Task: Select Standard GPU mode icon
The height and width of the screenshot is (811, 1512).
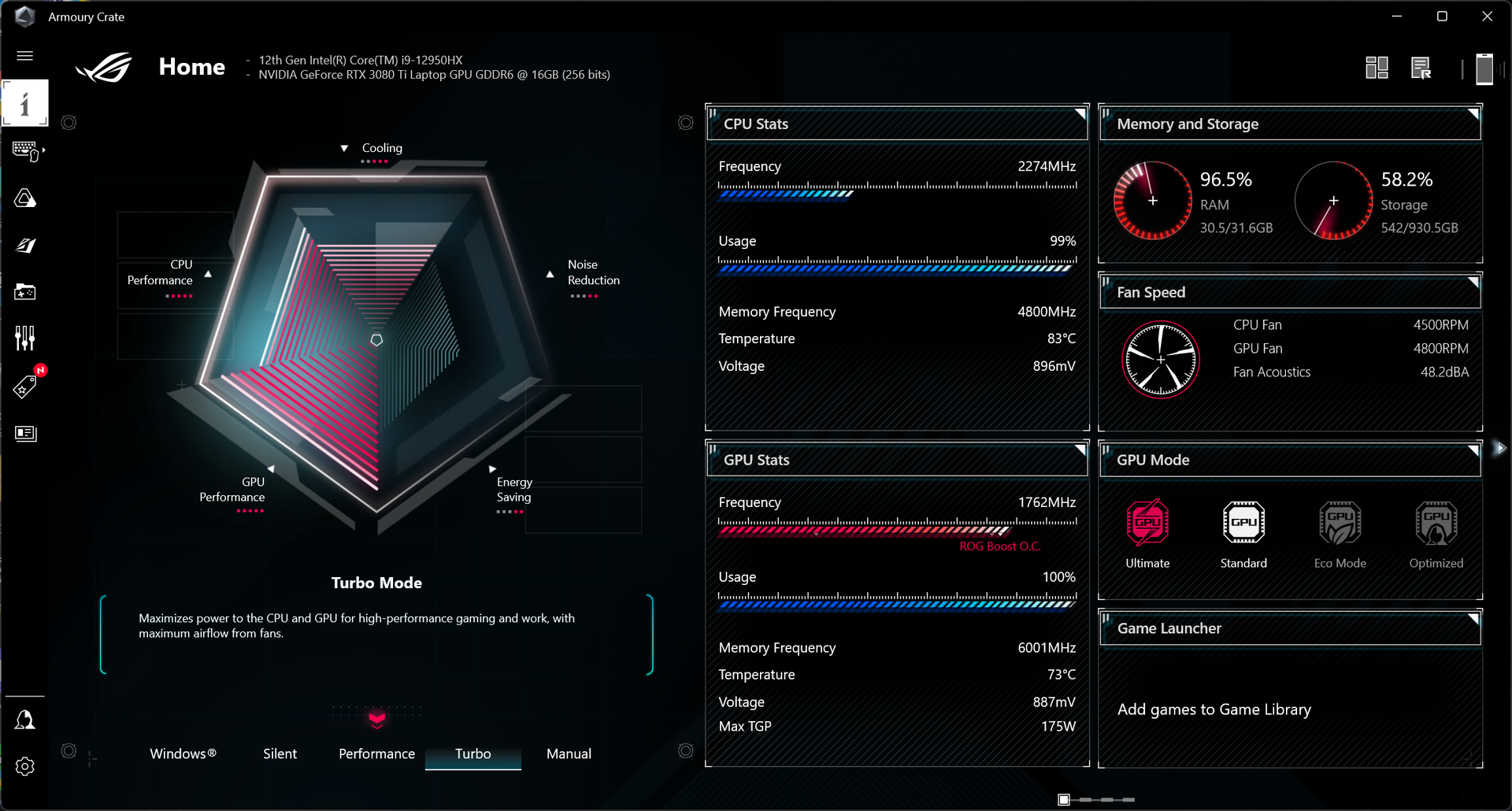Action: 1243,522
